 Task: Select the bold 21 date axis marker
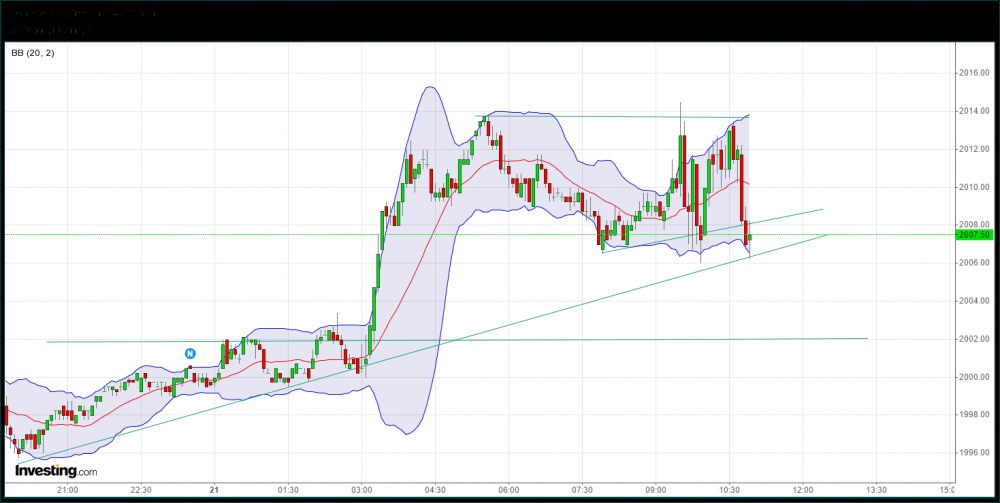214,490
